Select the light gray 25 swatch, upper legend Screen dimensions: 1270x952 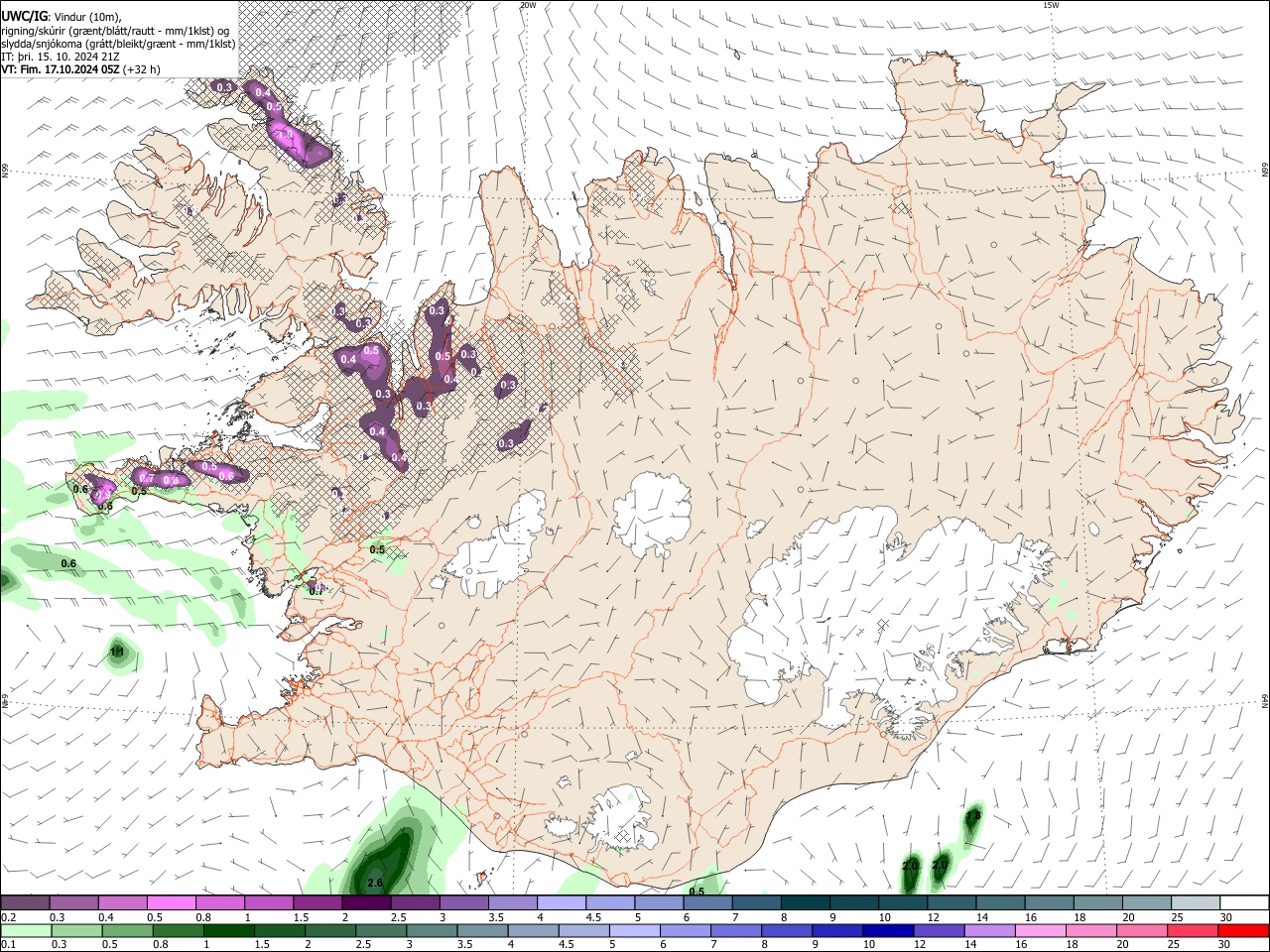click(x=1197, y=902)
